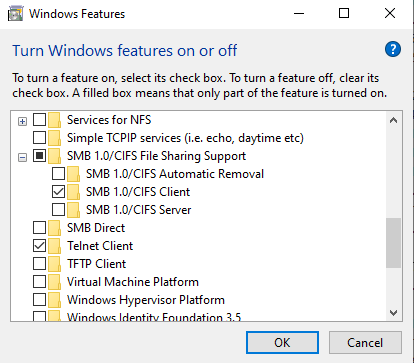Select the 'Simple TCPIP services' row label
The width and height of the screenshot is (414, 363).
(185, 138)
